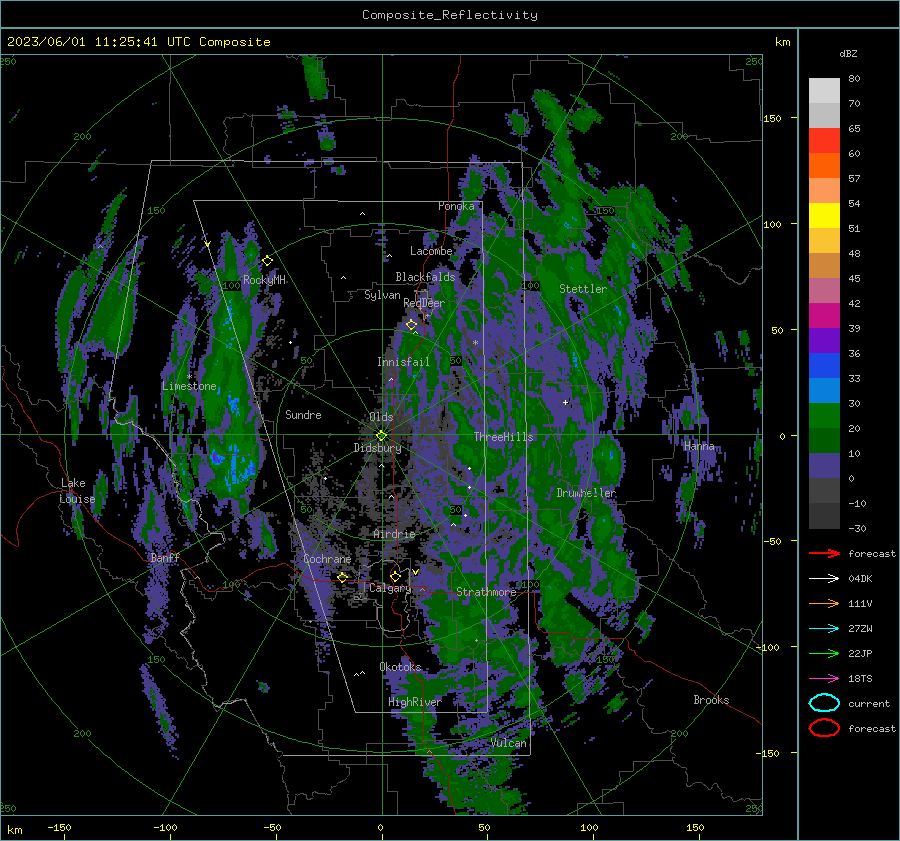Select the light blue 30–33 dBZ swatch

pyautogui.click(x=824, y=391)
